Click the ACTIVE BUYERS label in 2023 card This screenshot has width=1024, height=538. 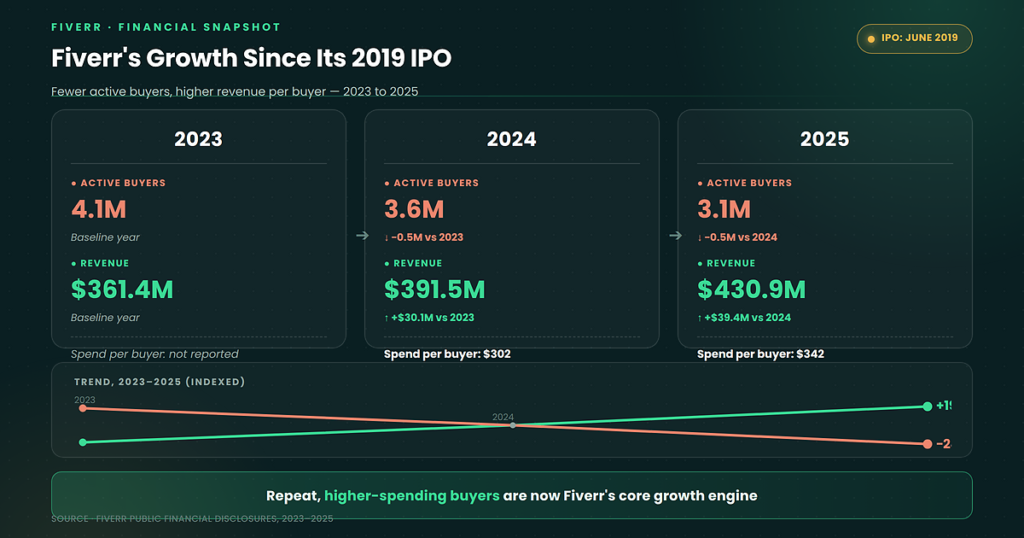pos(118,183)
